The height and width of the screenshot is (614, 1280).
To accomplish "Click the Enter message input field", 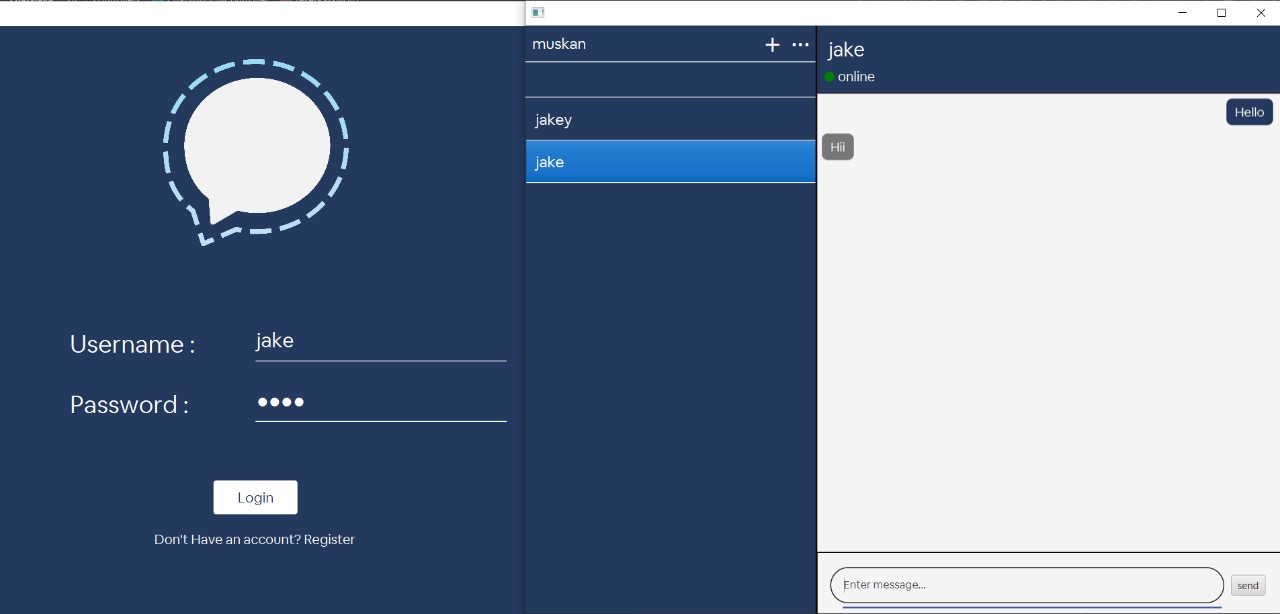I will coord(1025,584).
